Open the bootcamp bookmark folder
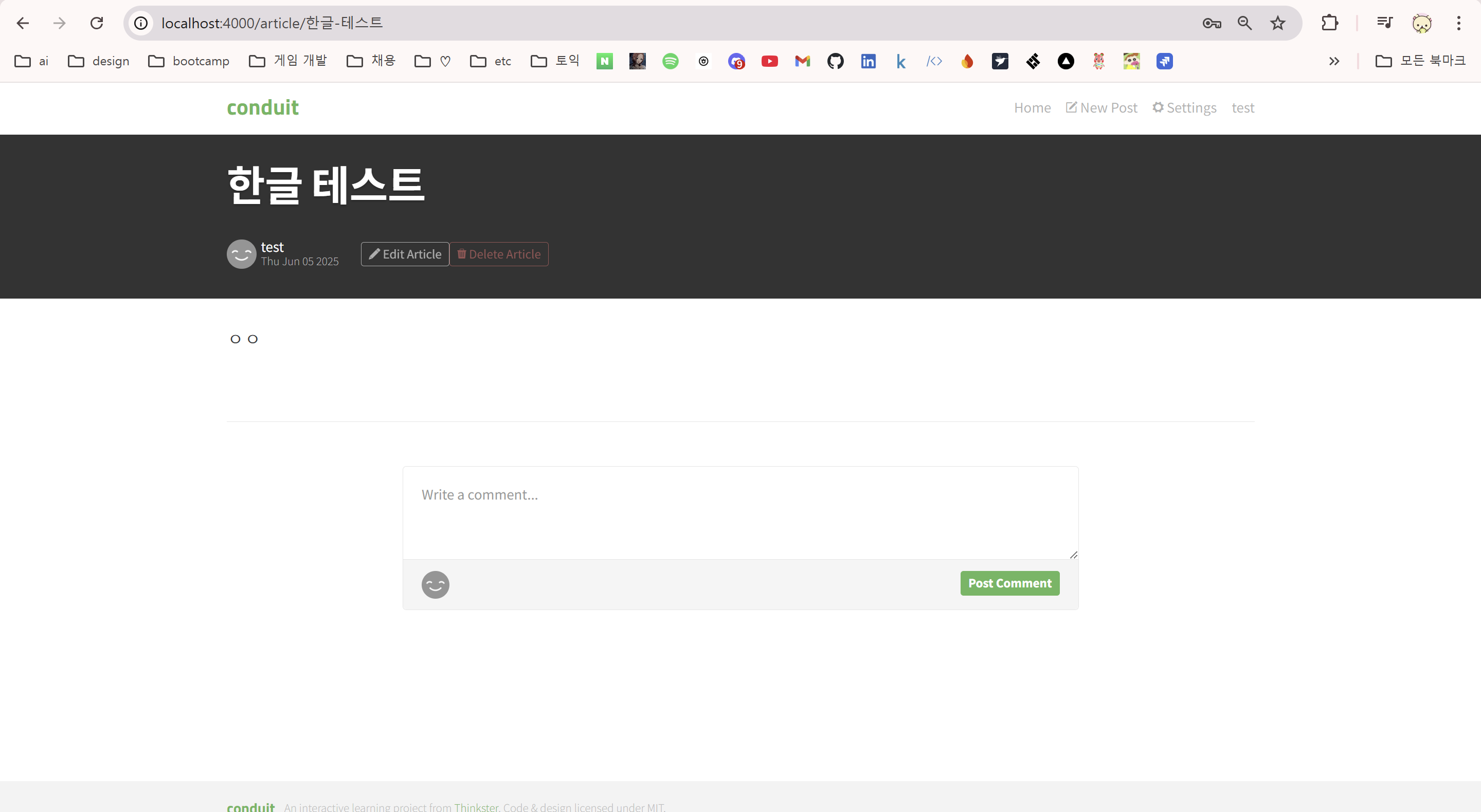Viewport: 1481px width, 812px height. 189,61
